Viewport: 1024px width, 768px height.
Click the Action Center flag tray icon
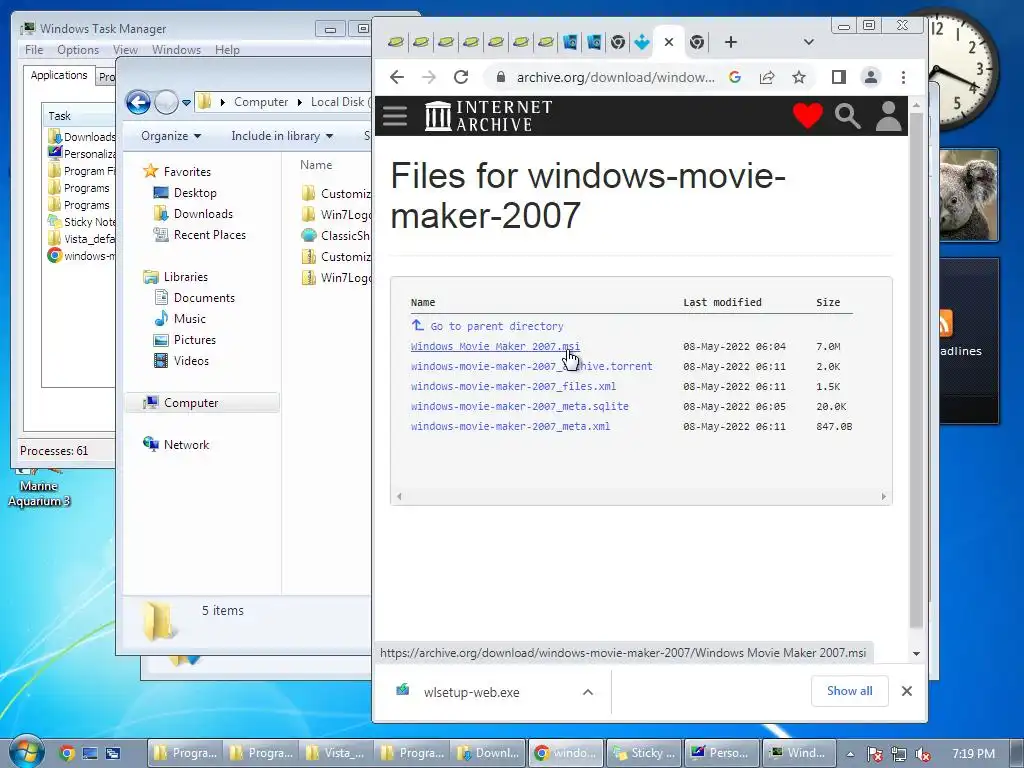[x=874, y=754]
